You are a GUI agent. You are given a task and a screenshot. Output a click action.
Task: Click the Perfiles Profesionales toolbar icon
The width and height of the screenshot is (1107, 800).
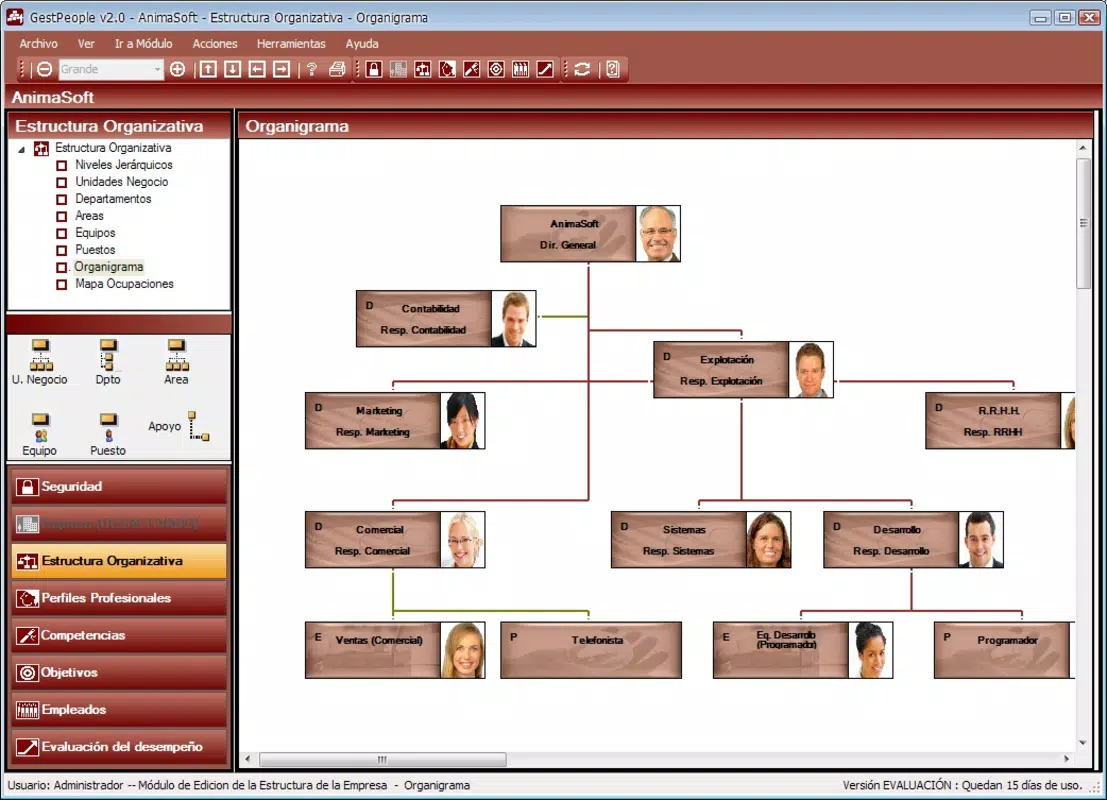point(447,69)
